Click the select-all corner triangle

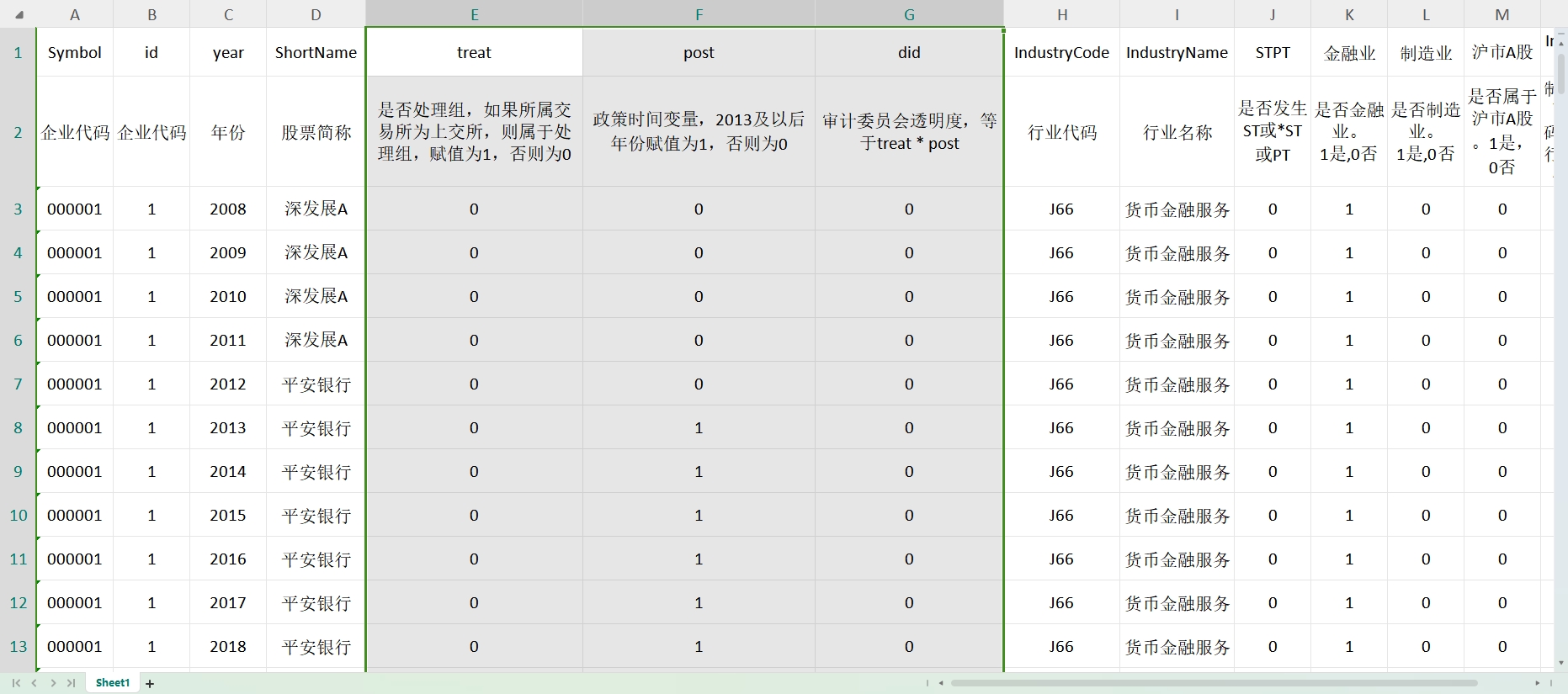pyautogui.click(x=19, y=14)
